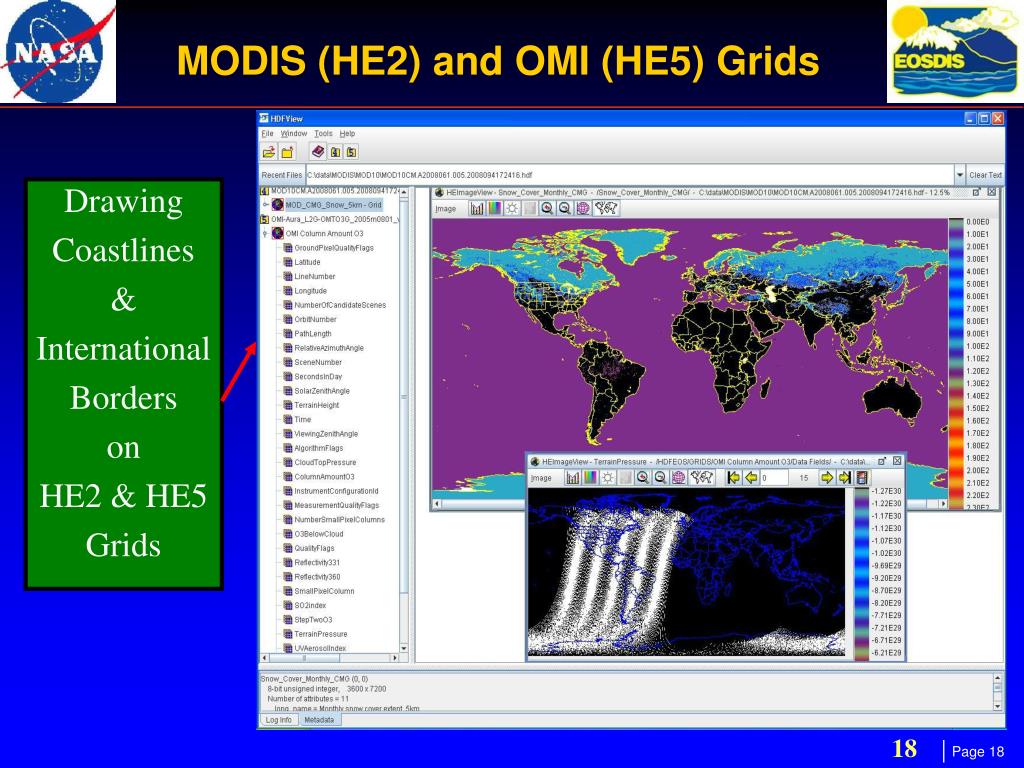
Task: Click the HDF4 library version icon
Action: pos(335,152)
